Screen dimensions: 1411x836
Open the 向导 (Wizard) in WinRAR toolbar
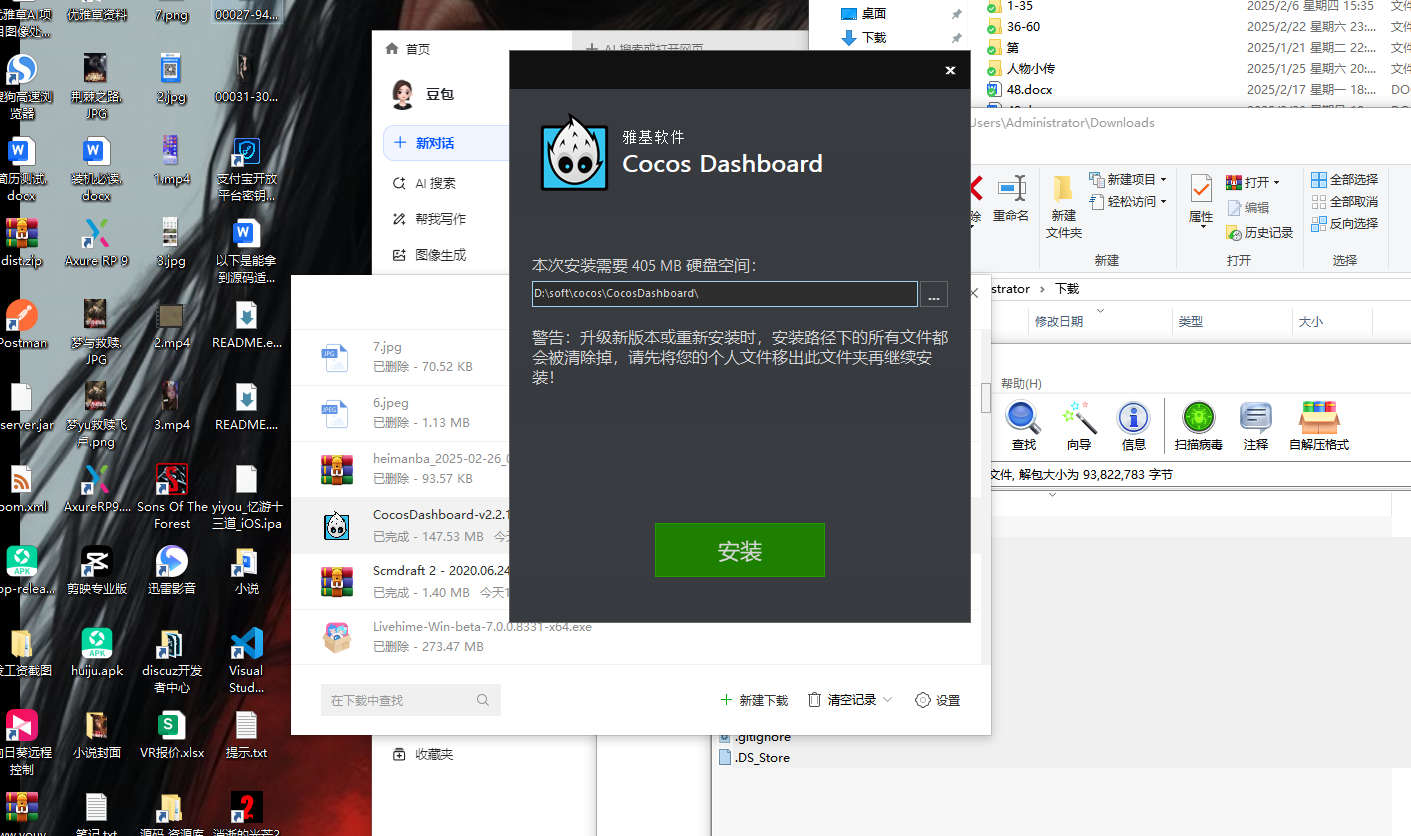coord(1078,425)
